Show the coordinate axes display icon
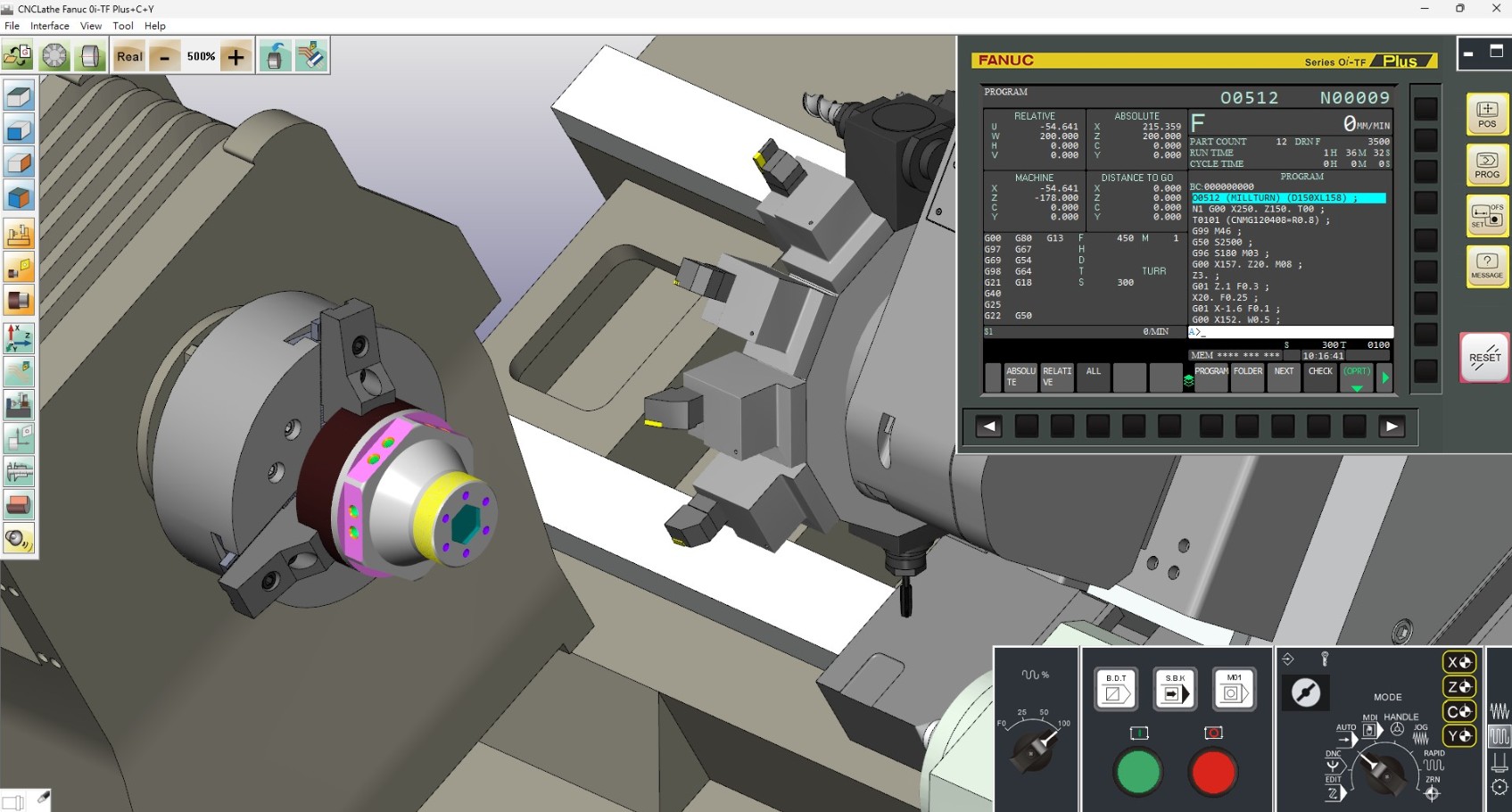 (x=18, y=339)
